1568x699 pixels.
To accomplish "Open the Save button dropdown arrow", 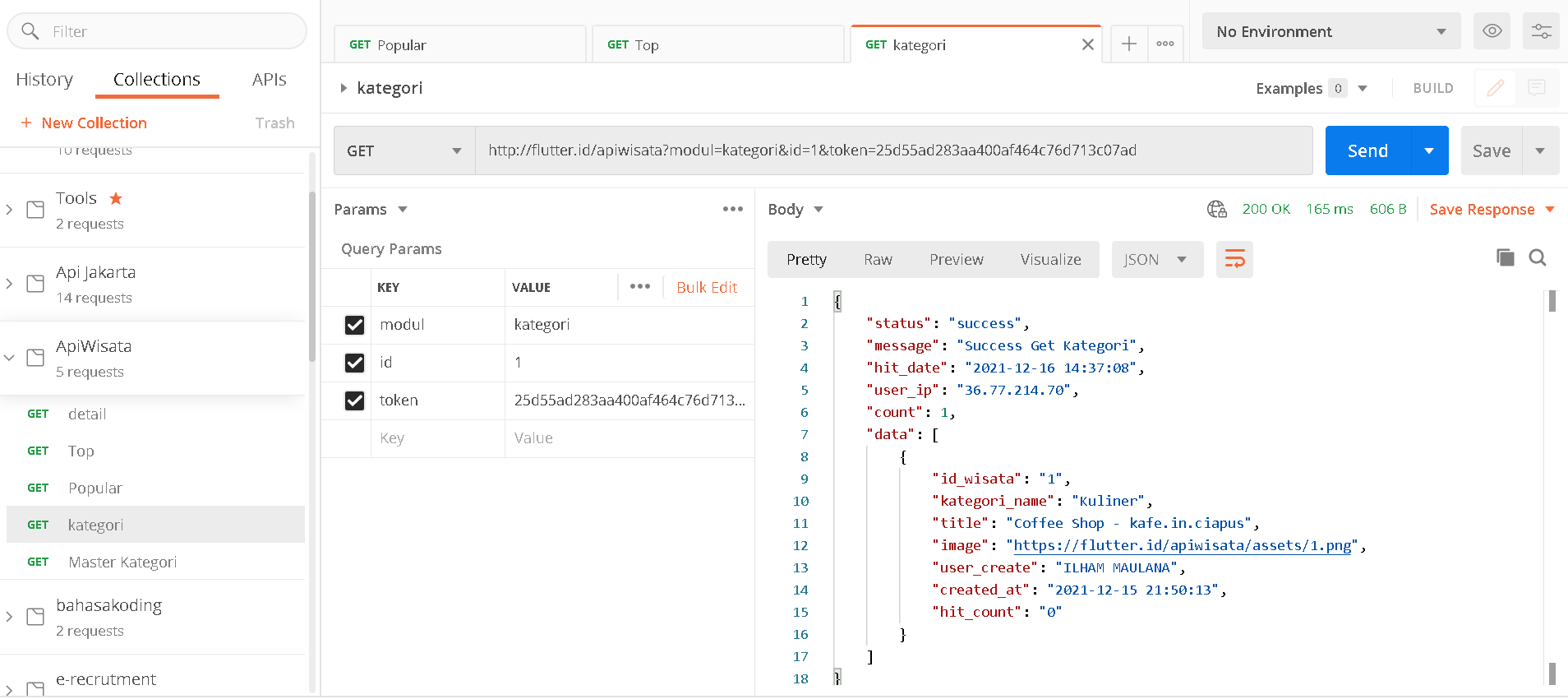I will coord(1540,150).
